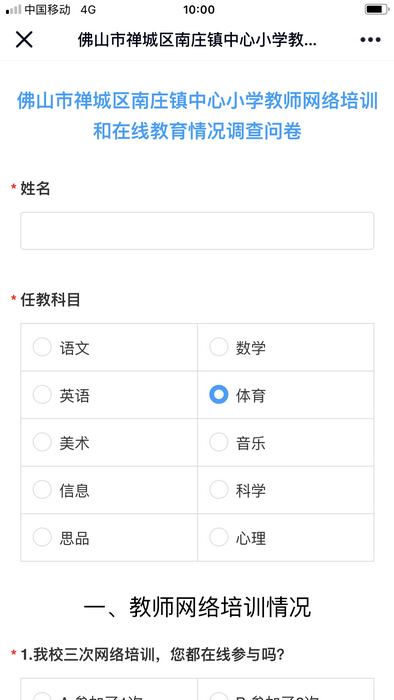Select 数学 as teaching subject
Viewport: 394px width, 700px height.
pos(286,347)
